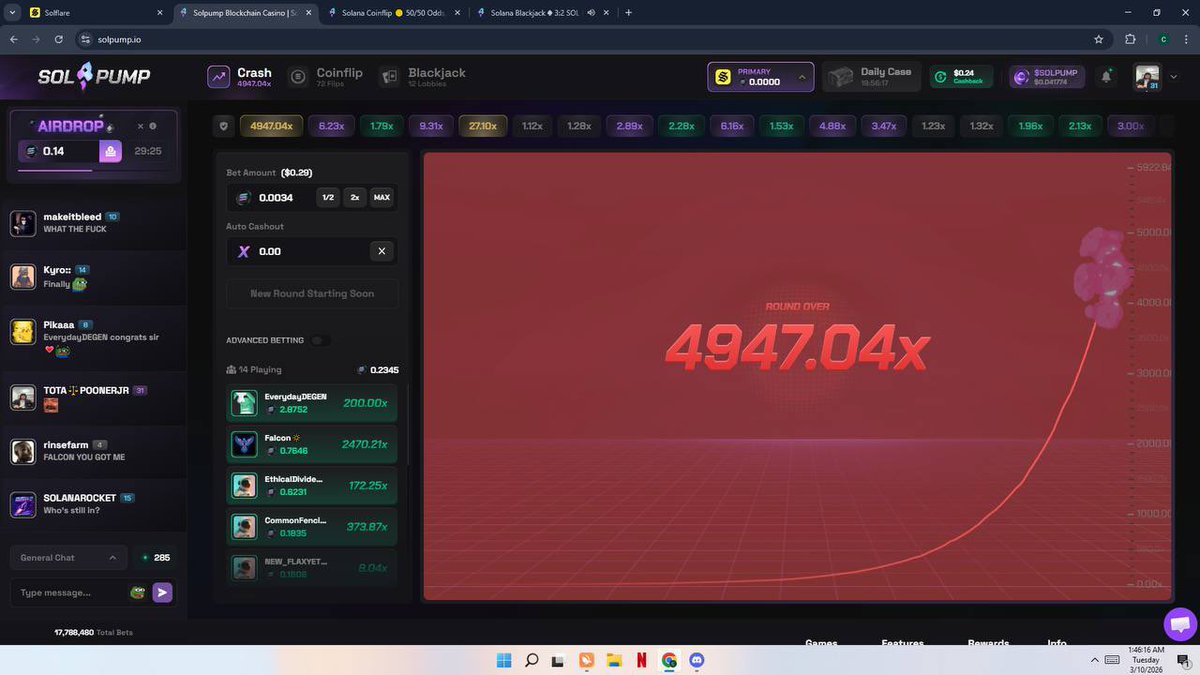Open browser extensions puzzle icon
Image resolution: width=1200 pixels, height=675 pixels.
coord(1131,39)
